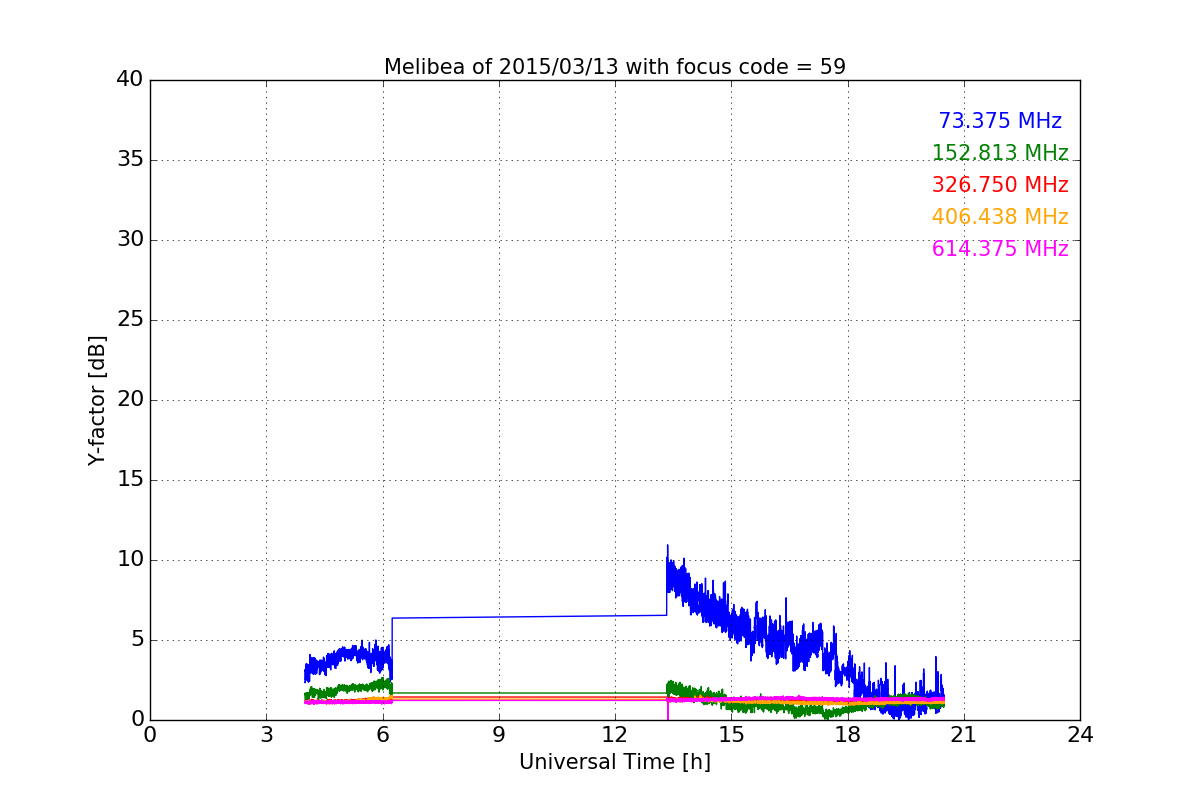Click the y-axis tick label 15
Screen dimensions: 1200x800
[129, 480]
